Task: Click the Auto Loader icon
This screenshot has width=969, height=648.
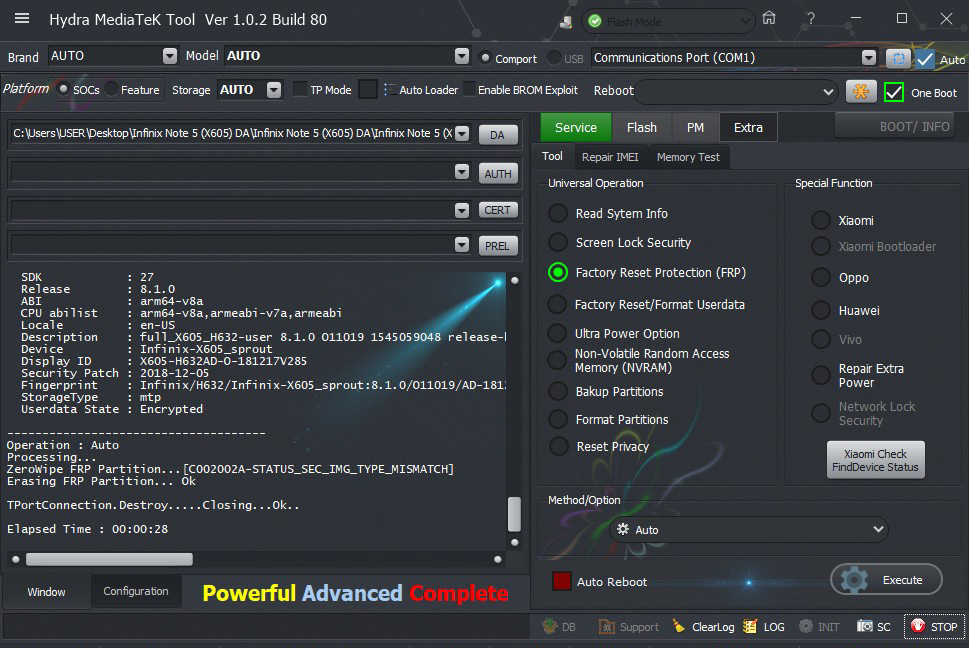Action: [x=387, y=90]
